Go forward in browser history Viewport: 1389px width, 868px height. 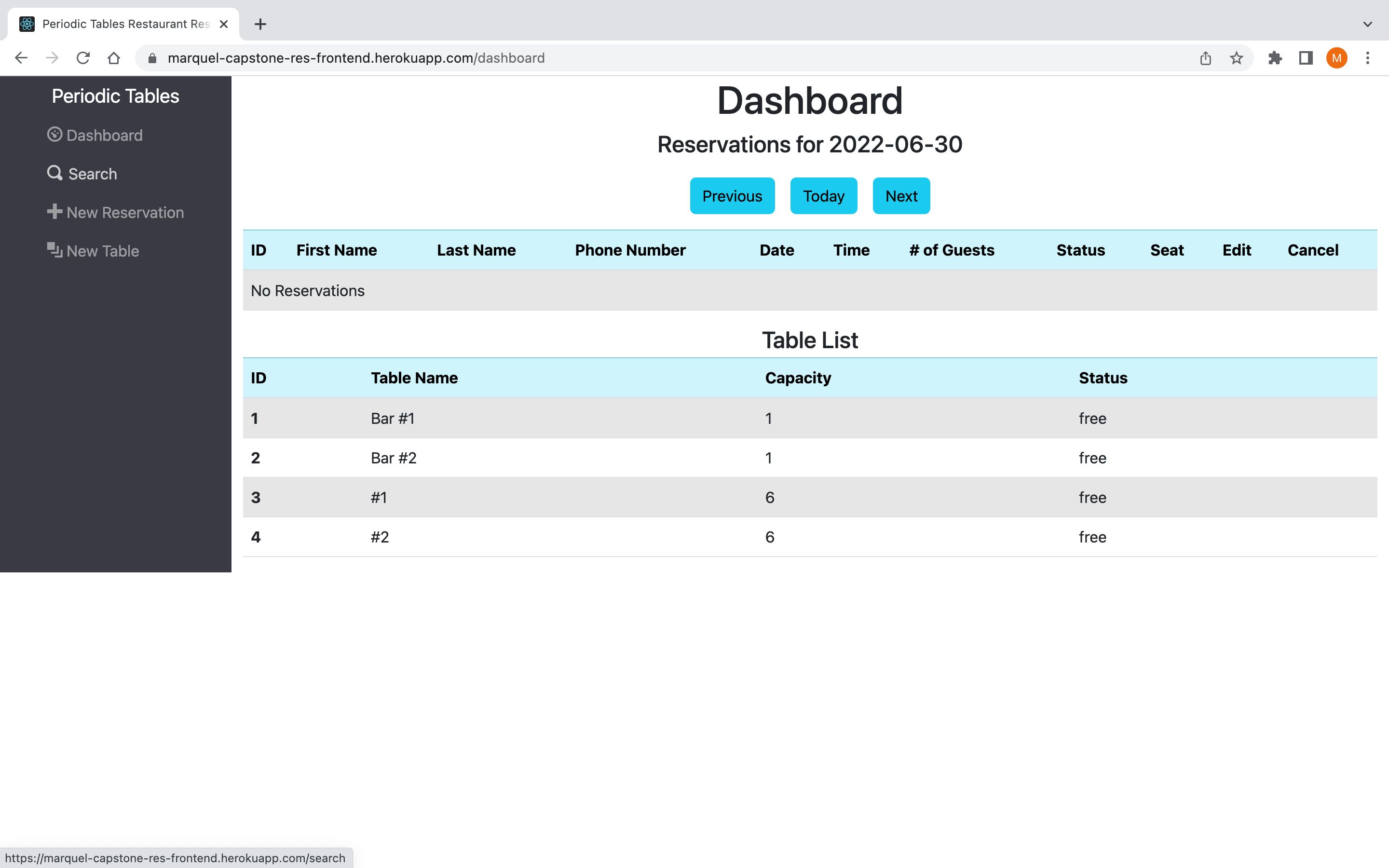pyautogui.click(x=52, y=58)
